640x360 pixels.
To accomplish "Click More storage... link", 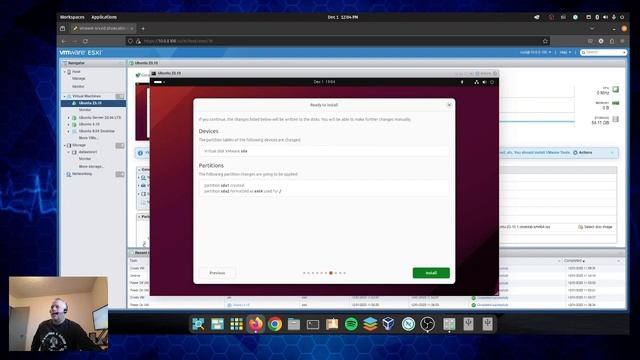I will 91,167.
